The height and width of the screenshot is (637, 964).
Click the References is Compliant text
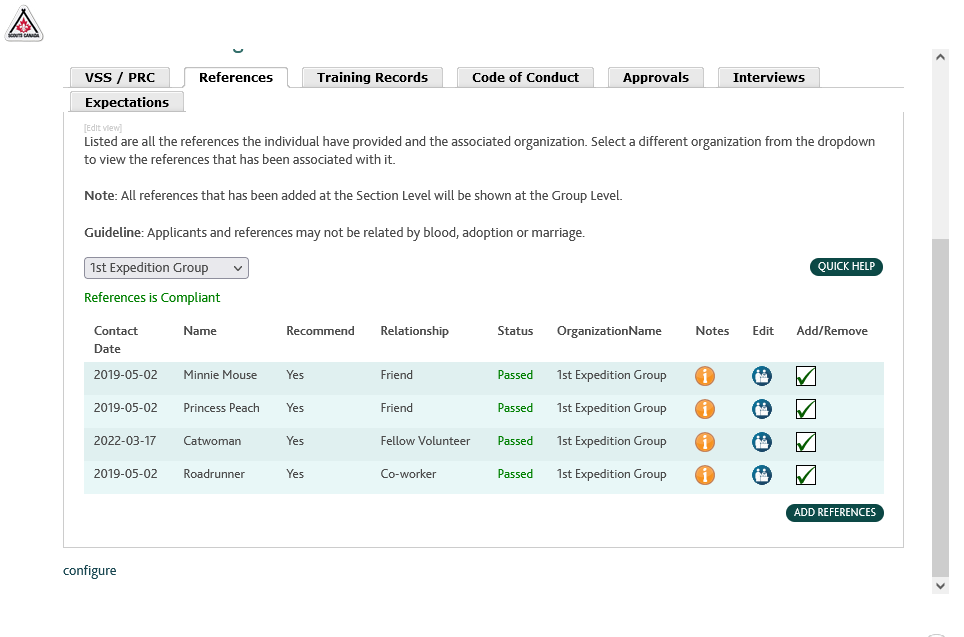tap(152, 298)
